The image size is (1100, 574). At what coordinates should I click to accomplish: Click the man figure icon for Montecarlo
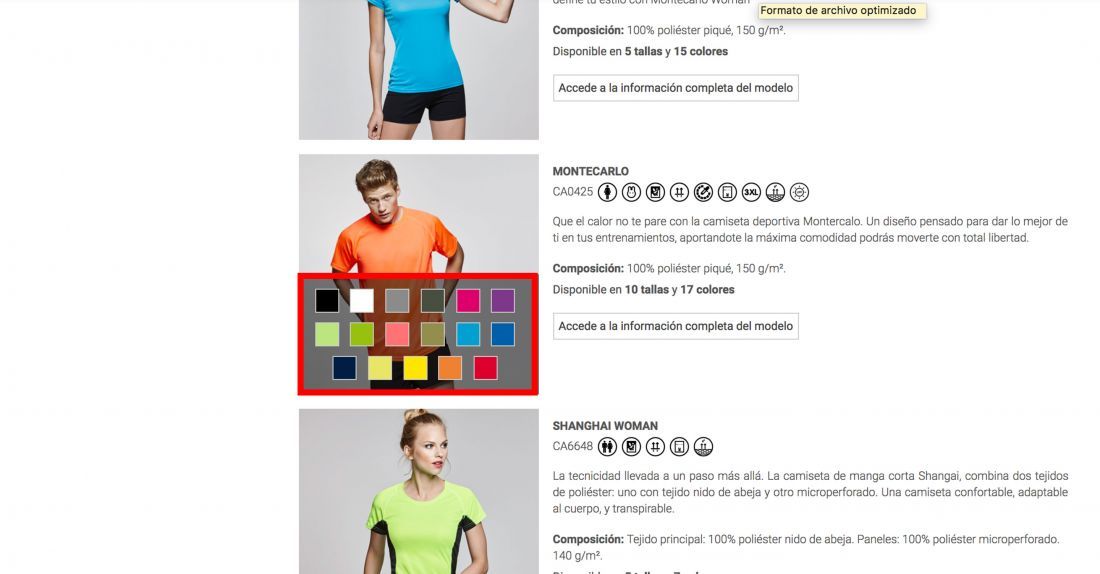(608, 192)
